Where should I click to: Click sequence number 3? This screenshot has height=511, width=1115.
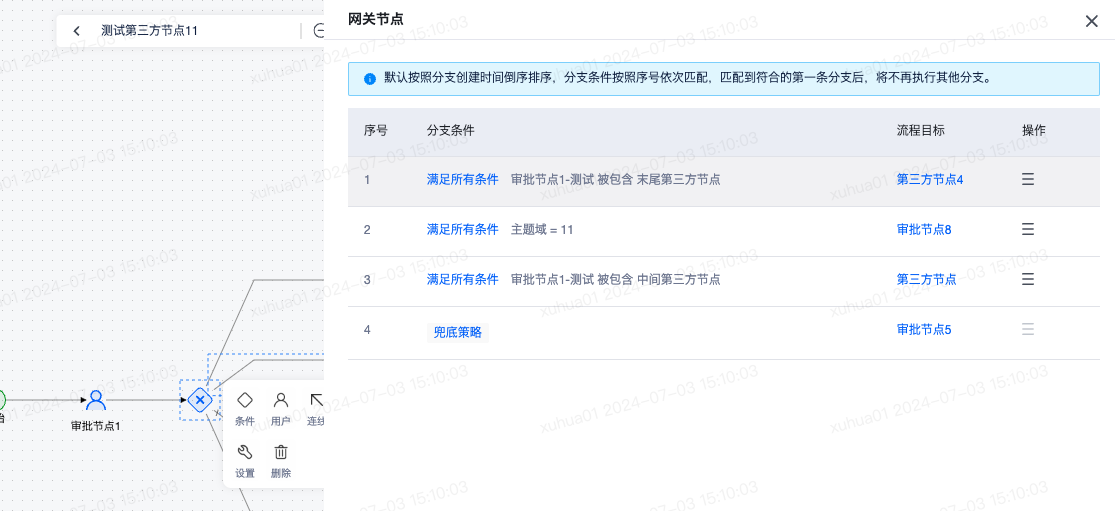pyautogui.click(x=367, y=279)
